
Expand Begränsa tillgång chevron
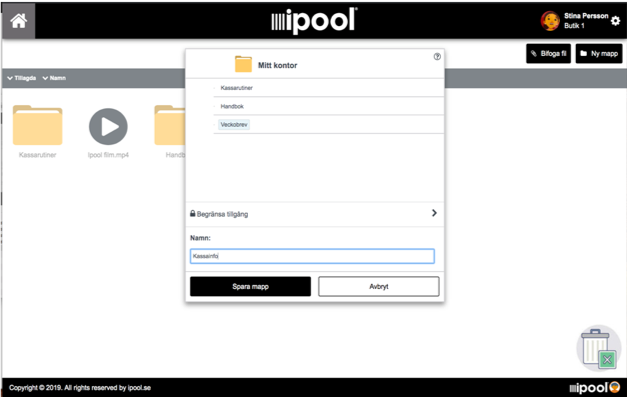[x=434, y=213]
